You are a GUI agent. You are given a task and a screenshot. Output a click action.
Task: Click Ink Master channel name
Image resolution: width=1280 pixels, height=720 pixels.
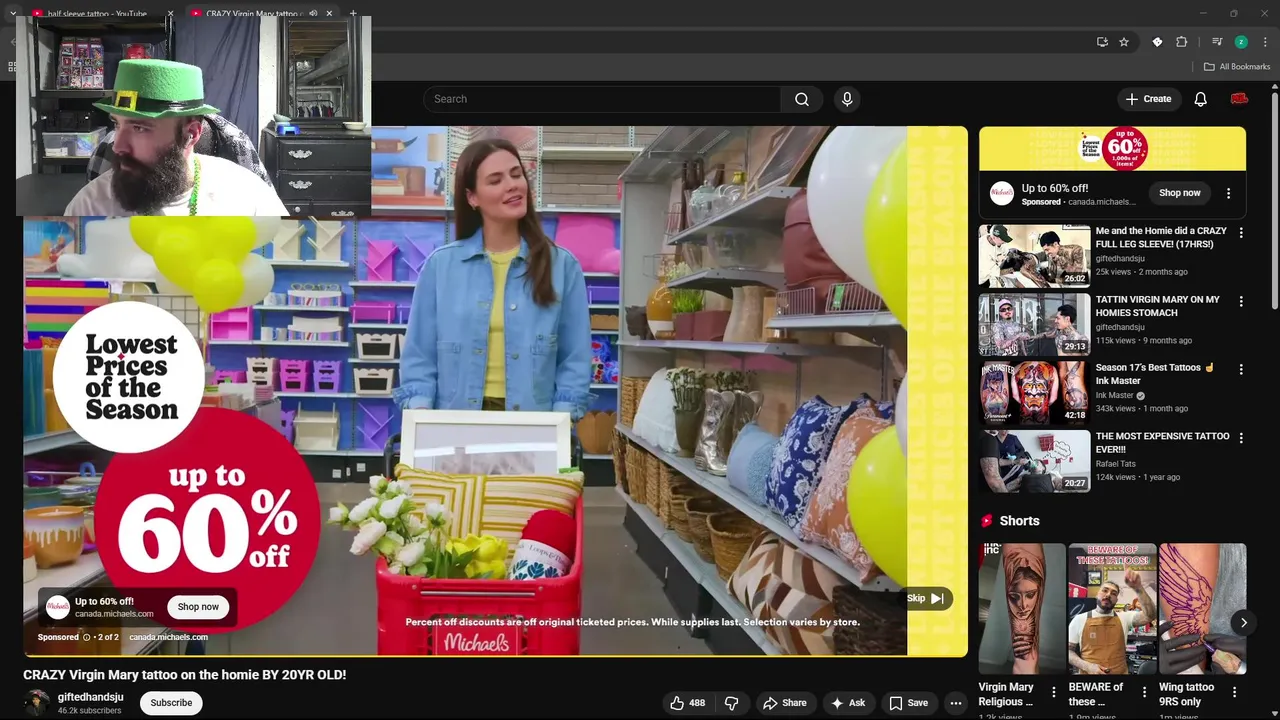point(1114,395)
